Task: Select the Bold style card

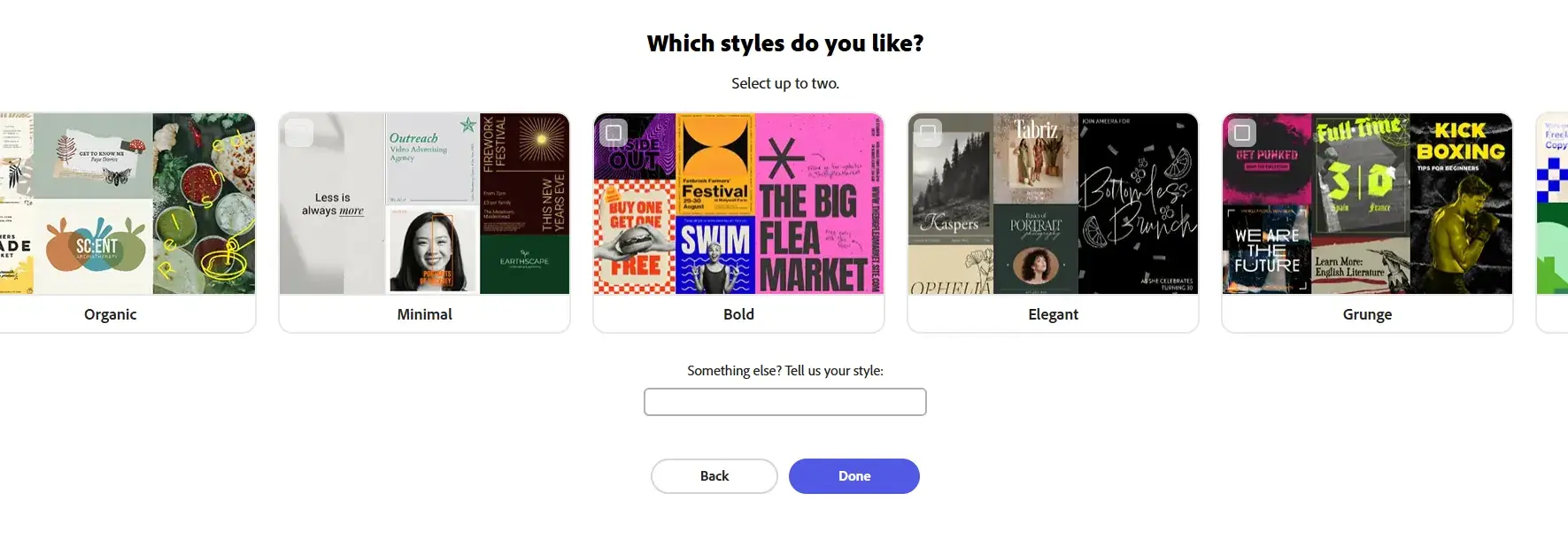Action: coord(738,221)
